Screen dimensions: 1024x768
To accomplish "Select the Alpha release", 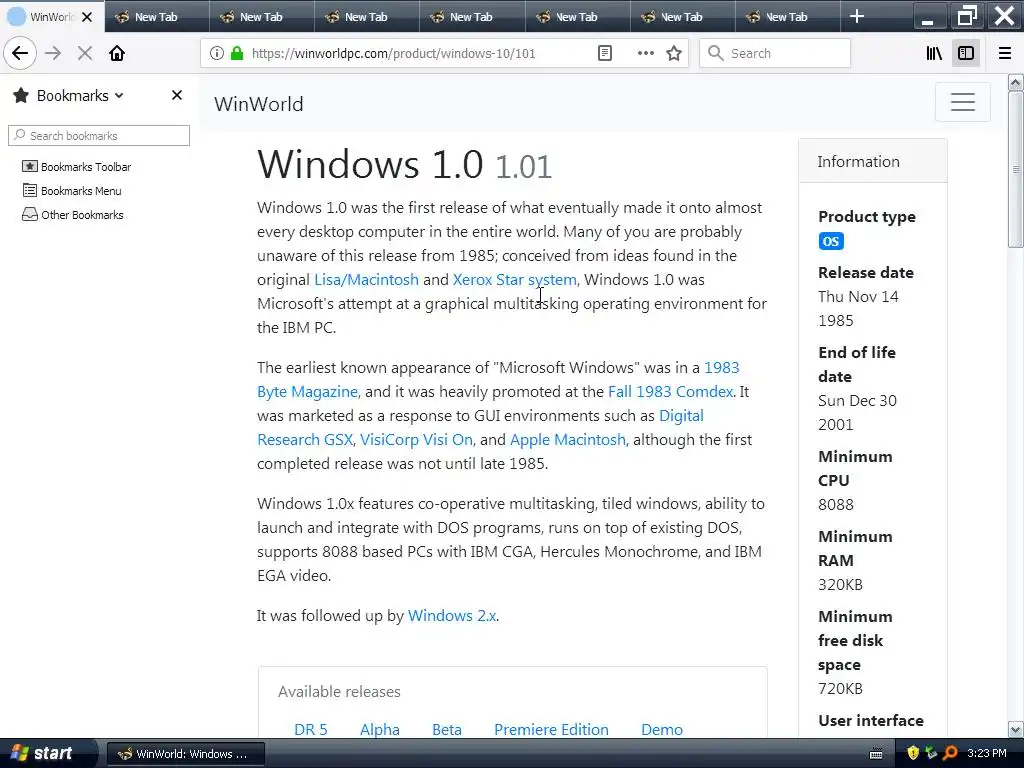I will tap(379, 729).
